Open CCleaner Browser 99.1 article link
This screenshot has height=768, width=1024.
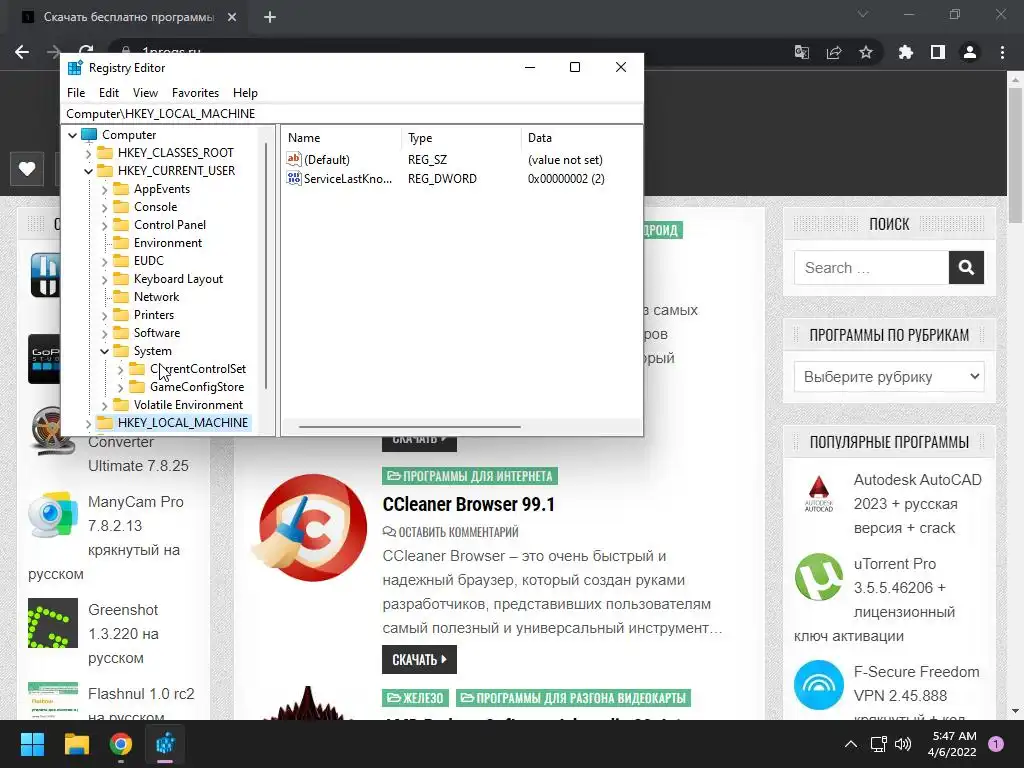pyautogui.click(x=468, y=504)
